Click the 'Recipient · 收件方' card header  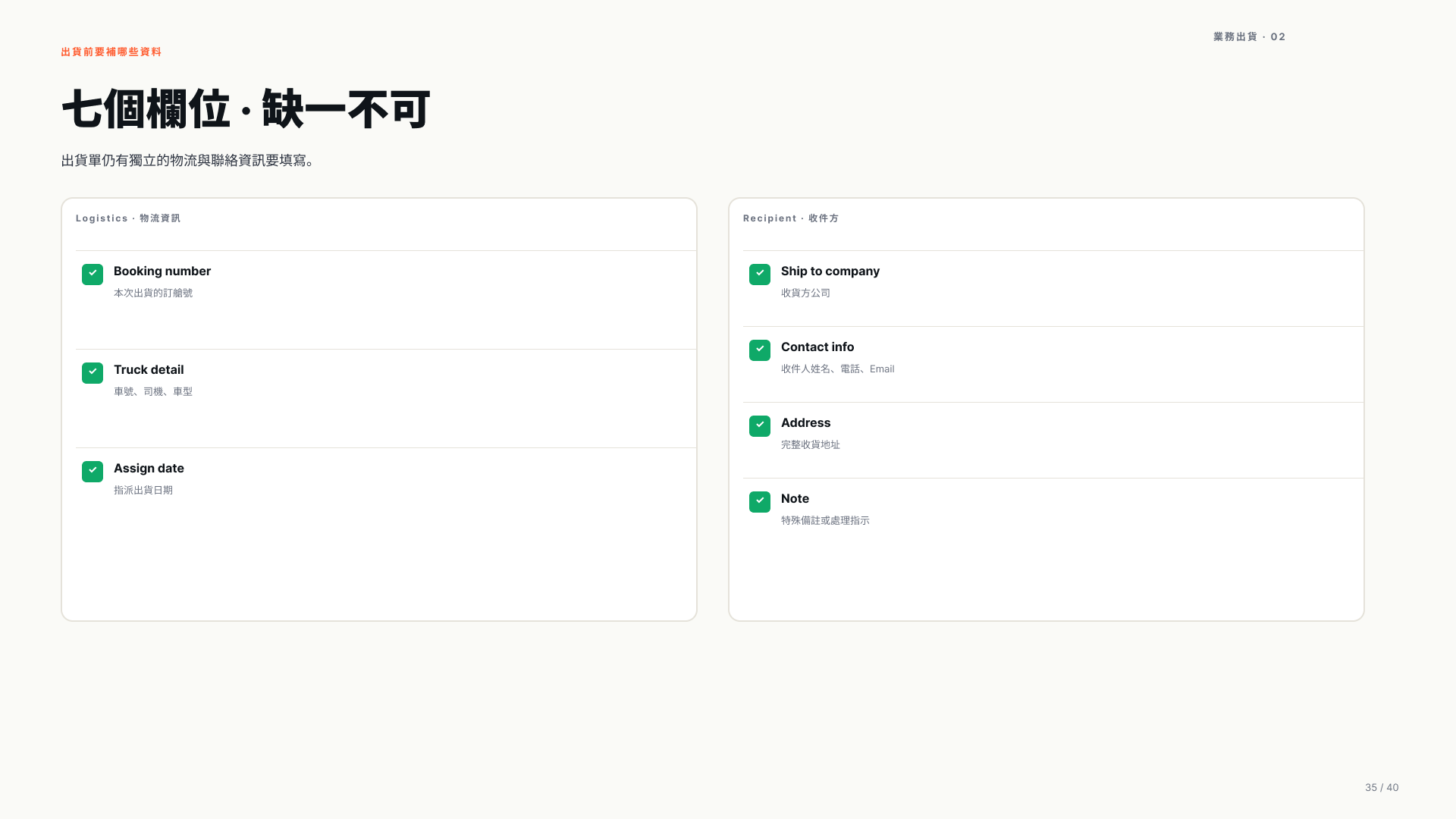click(791, 218)
